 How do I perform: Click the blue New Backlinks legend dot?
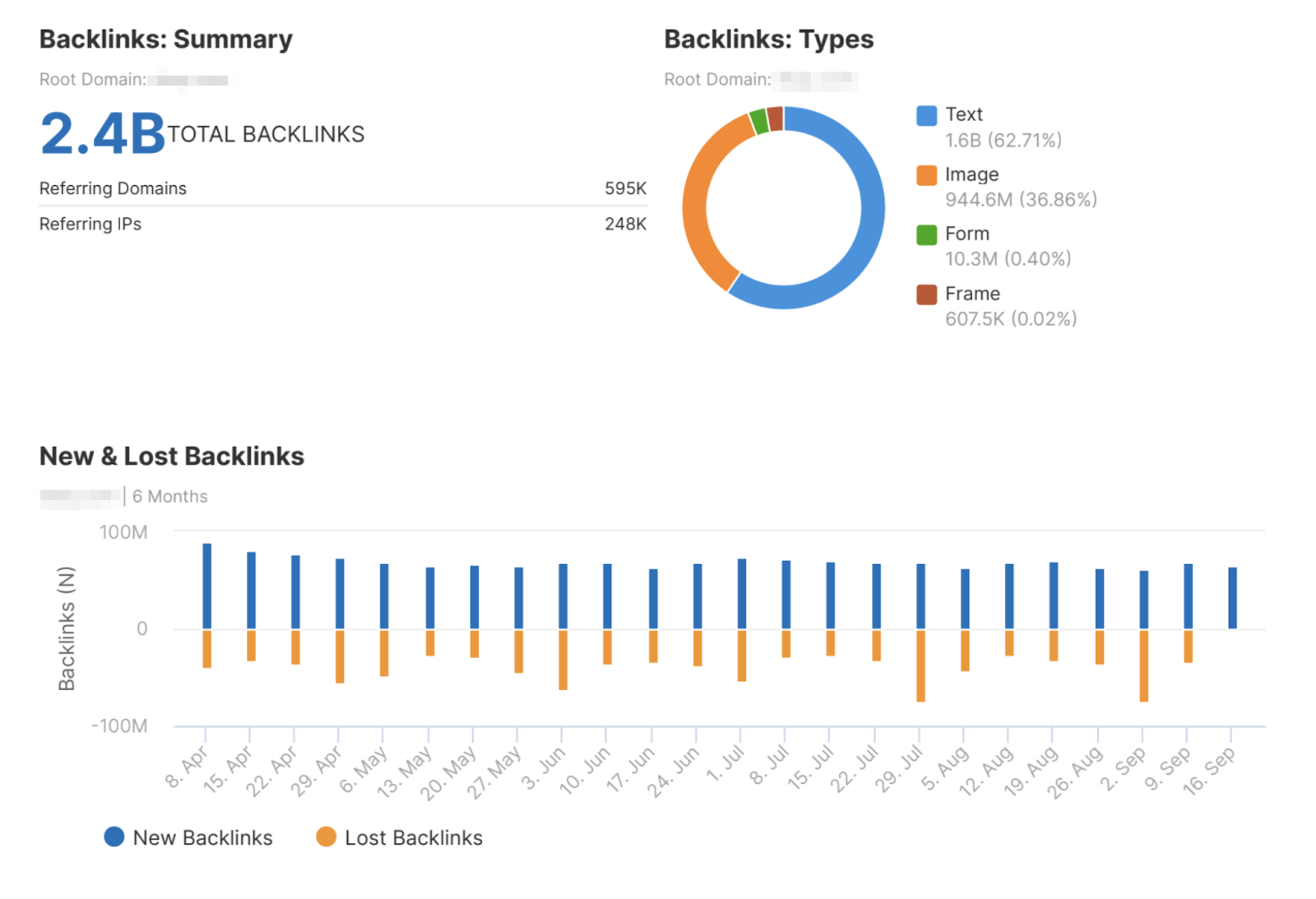pos(115,836)
